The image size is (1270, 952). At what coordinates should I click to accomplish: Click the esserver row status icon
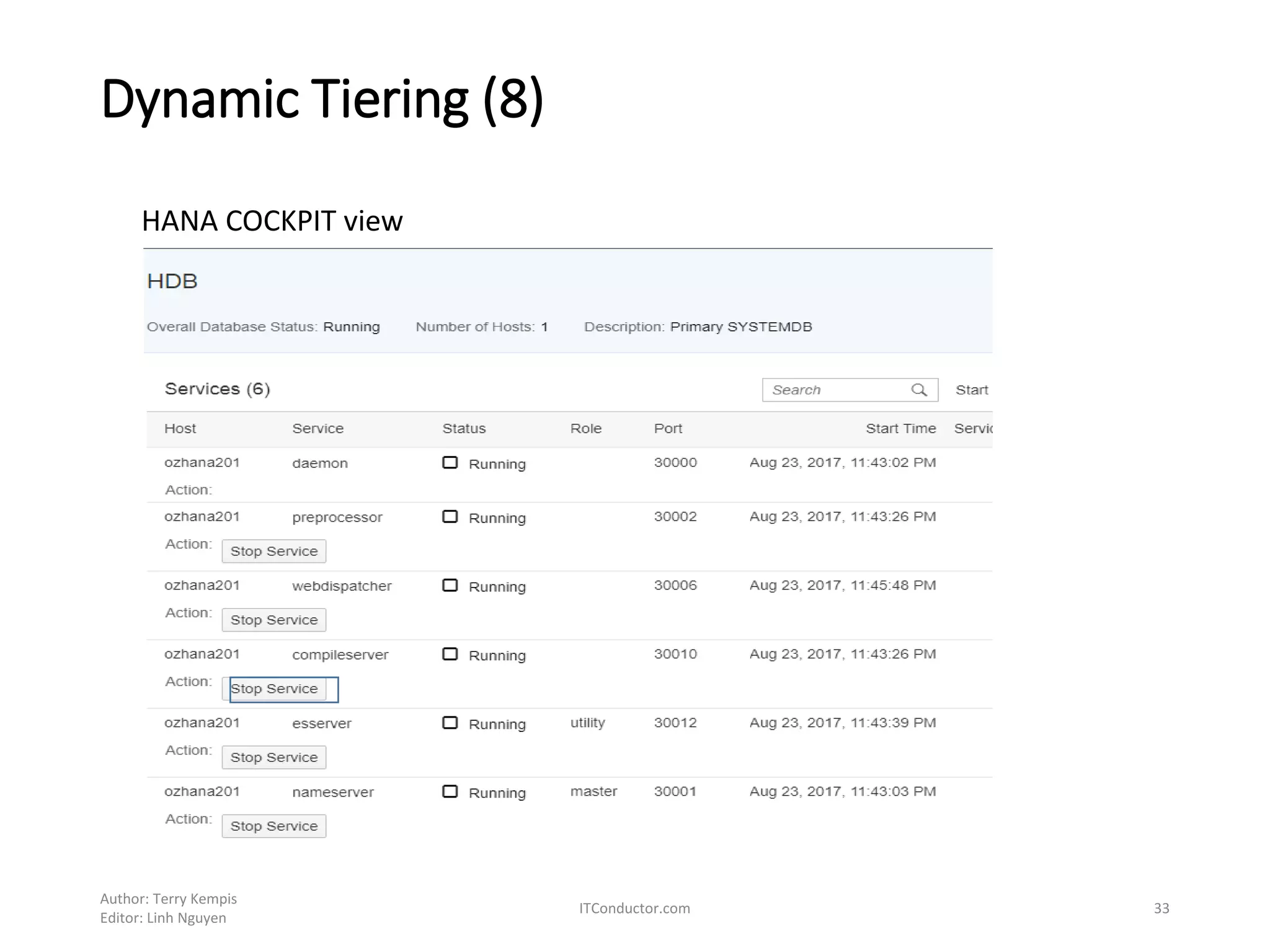click(x=450, y=723)
